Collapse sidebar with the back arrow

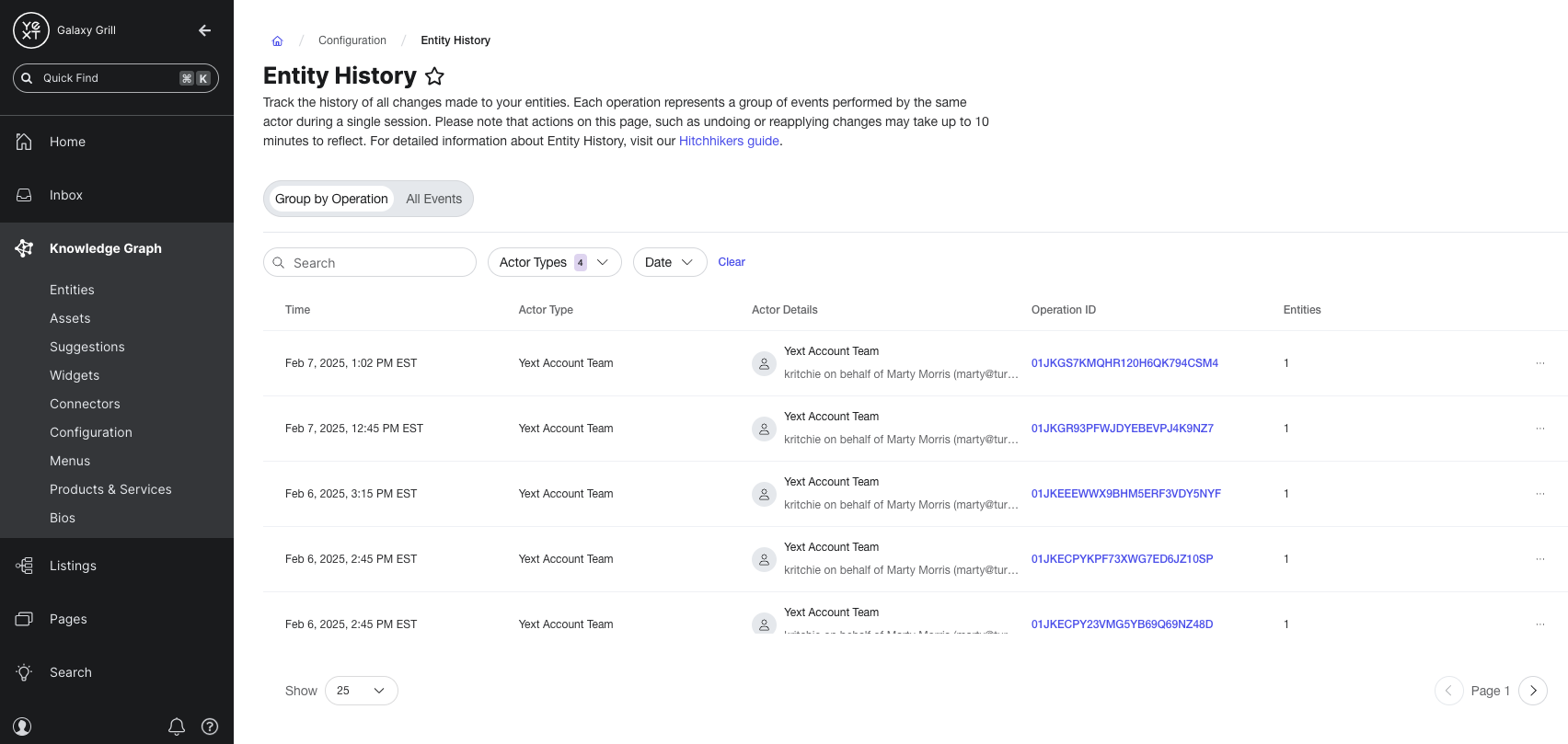click(x=204, y=30)
